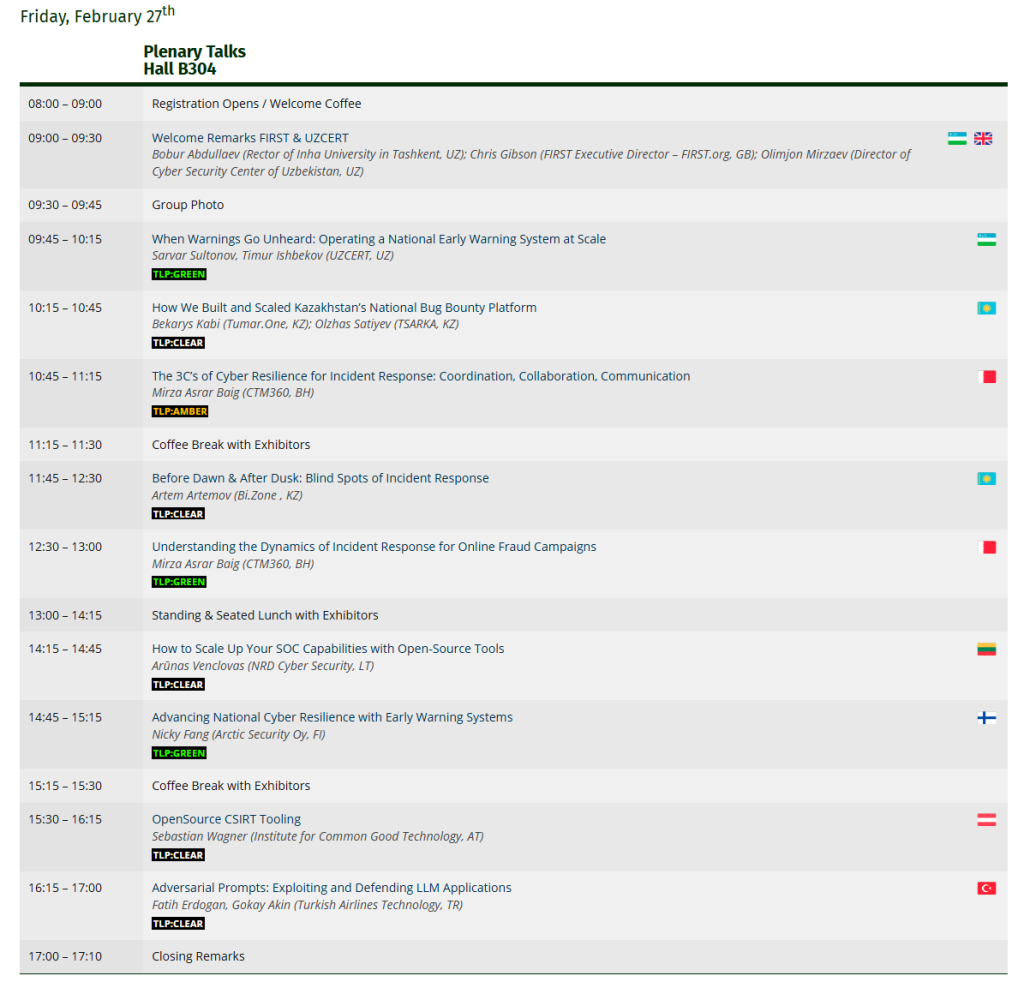1024x982 pixels.
Task: Open Kazakhstan's National Bug Bounty Platform talk
Action: 344,308
